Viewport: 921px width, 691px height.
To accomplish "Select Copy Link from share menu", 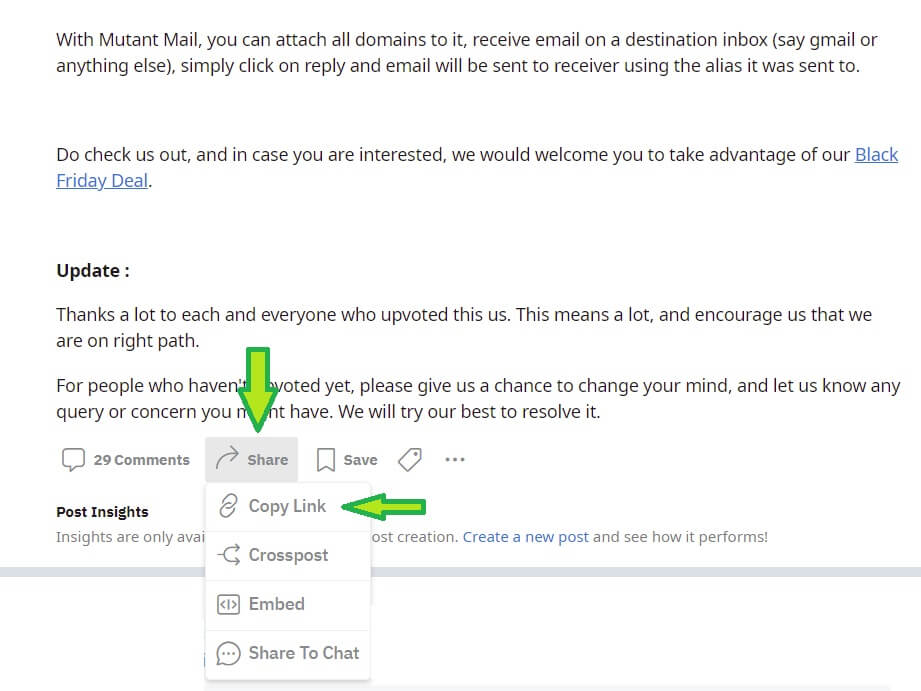I will pyautogui.click(x=288, y=506).
